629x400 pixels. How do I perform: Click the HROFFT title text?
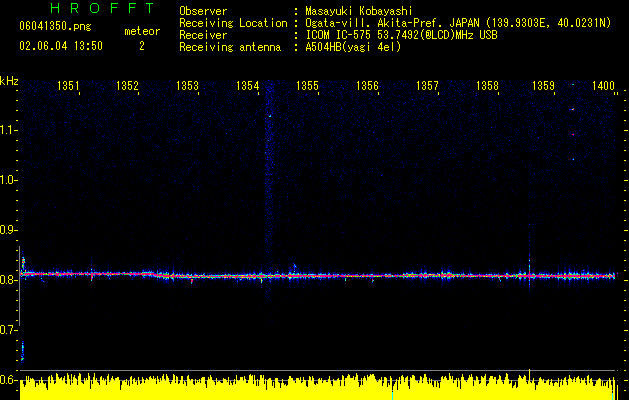click(103, 8)
